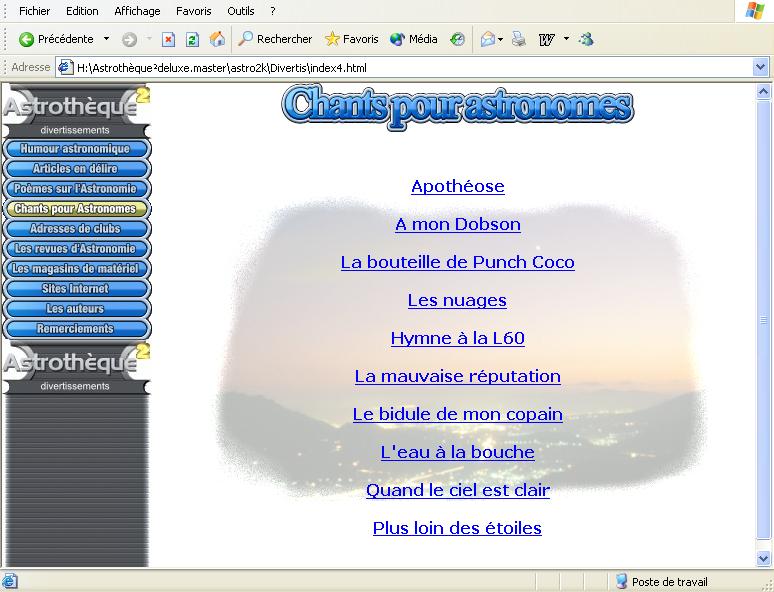Open Humour astronomique sidebar button

(76, 149)
